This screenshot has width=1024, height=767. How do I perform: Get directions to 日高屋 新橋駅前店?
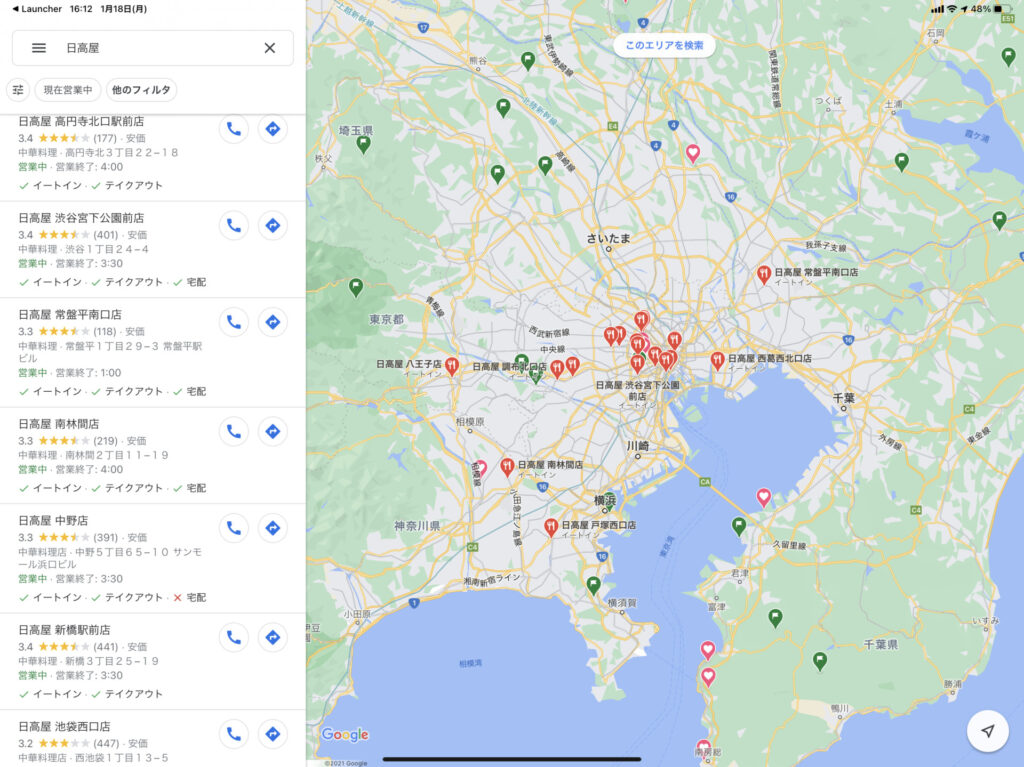(273, 637)
